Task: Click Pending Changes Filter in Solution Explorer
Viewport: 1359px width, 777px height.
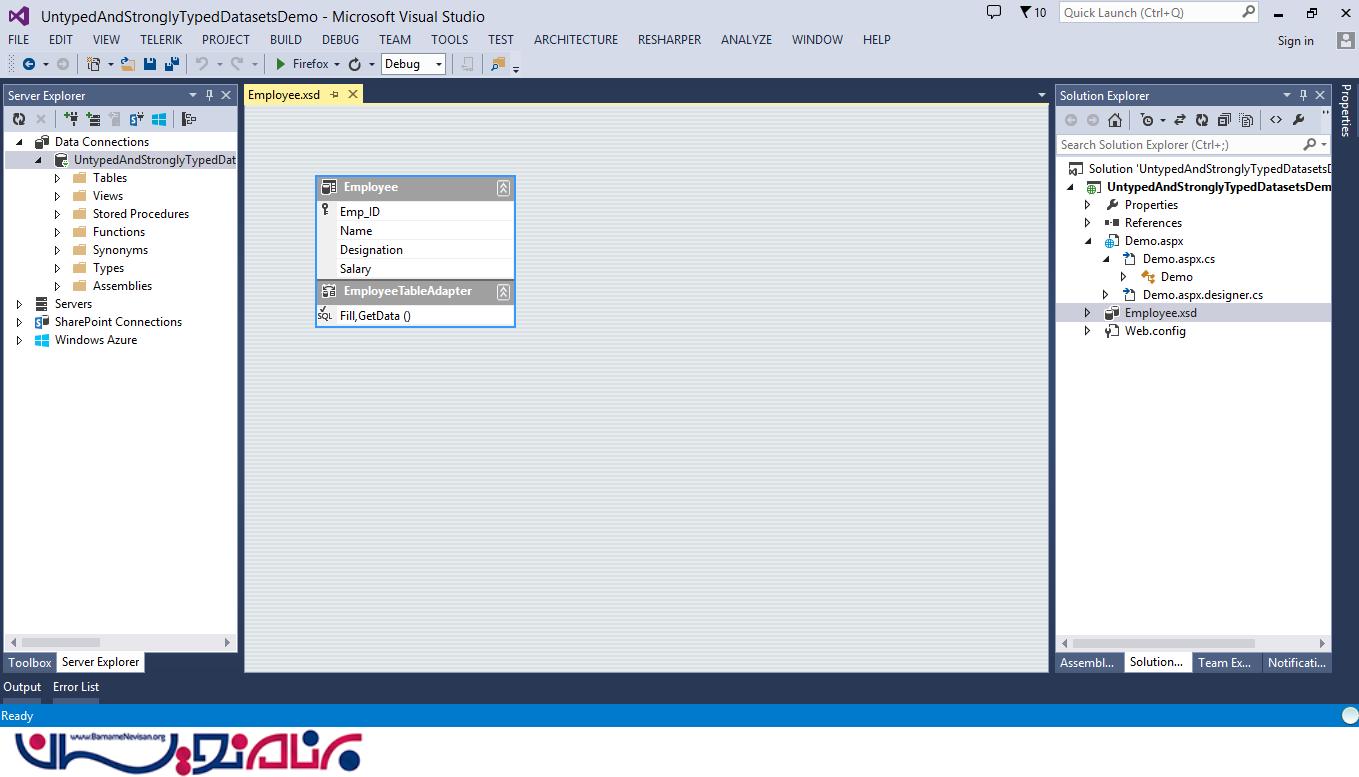Action: click(x=1147, y=120)
